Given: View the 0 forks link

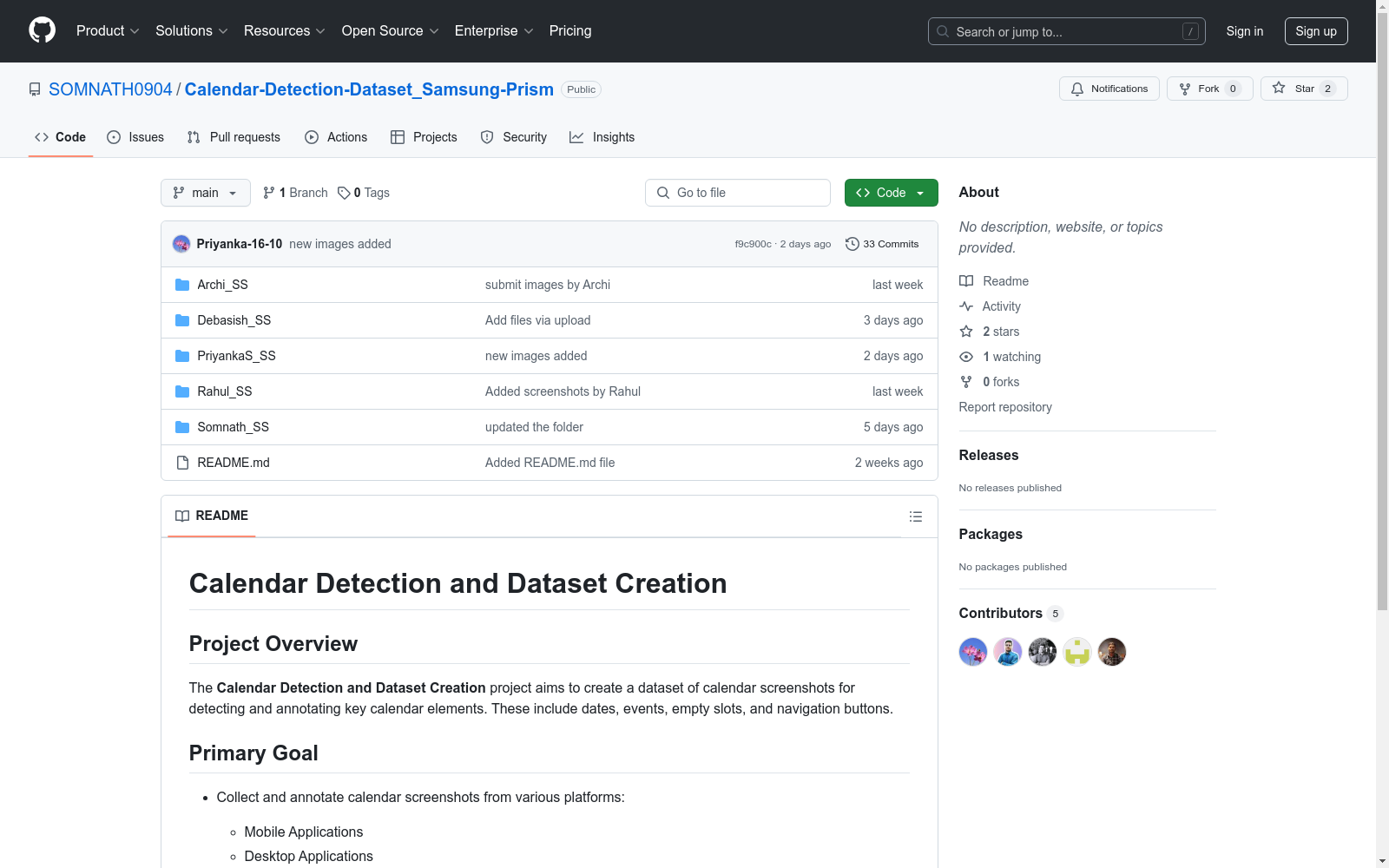Looking at the screenshot, I should pos(990,382).
